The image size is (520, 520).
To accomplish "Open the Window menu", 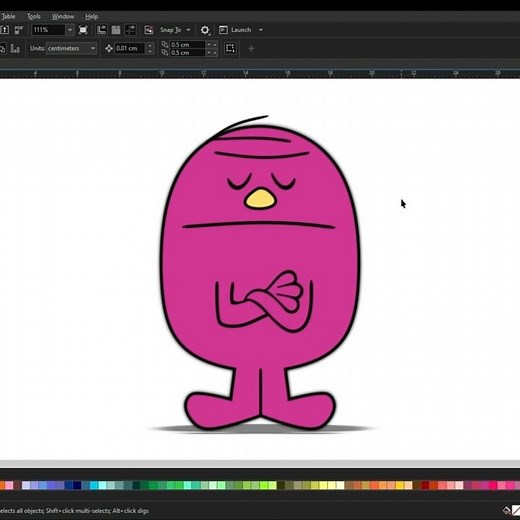I will pyautogui.click(x=63, y=16).
